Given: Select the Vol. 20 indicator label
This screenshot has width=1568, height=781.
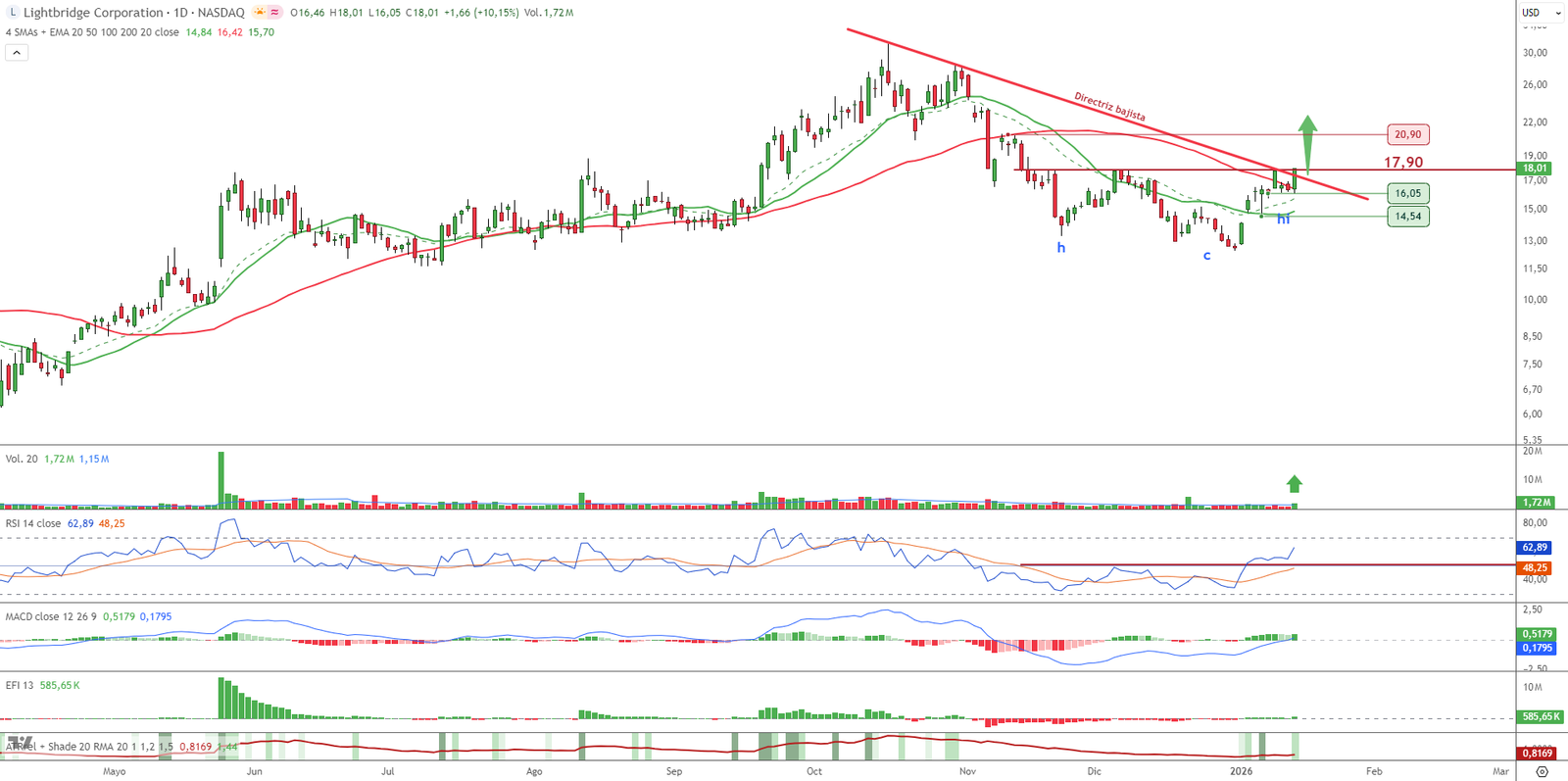Looking at the screenshot, I should [22, 459].
